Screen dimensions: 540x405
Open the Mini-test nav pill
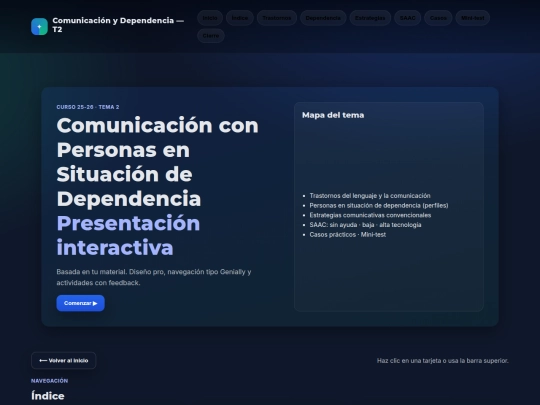coord(472,18)
